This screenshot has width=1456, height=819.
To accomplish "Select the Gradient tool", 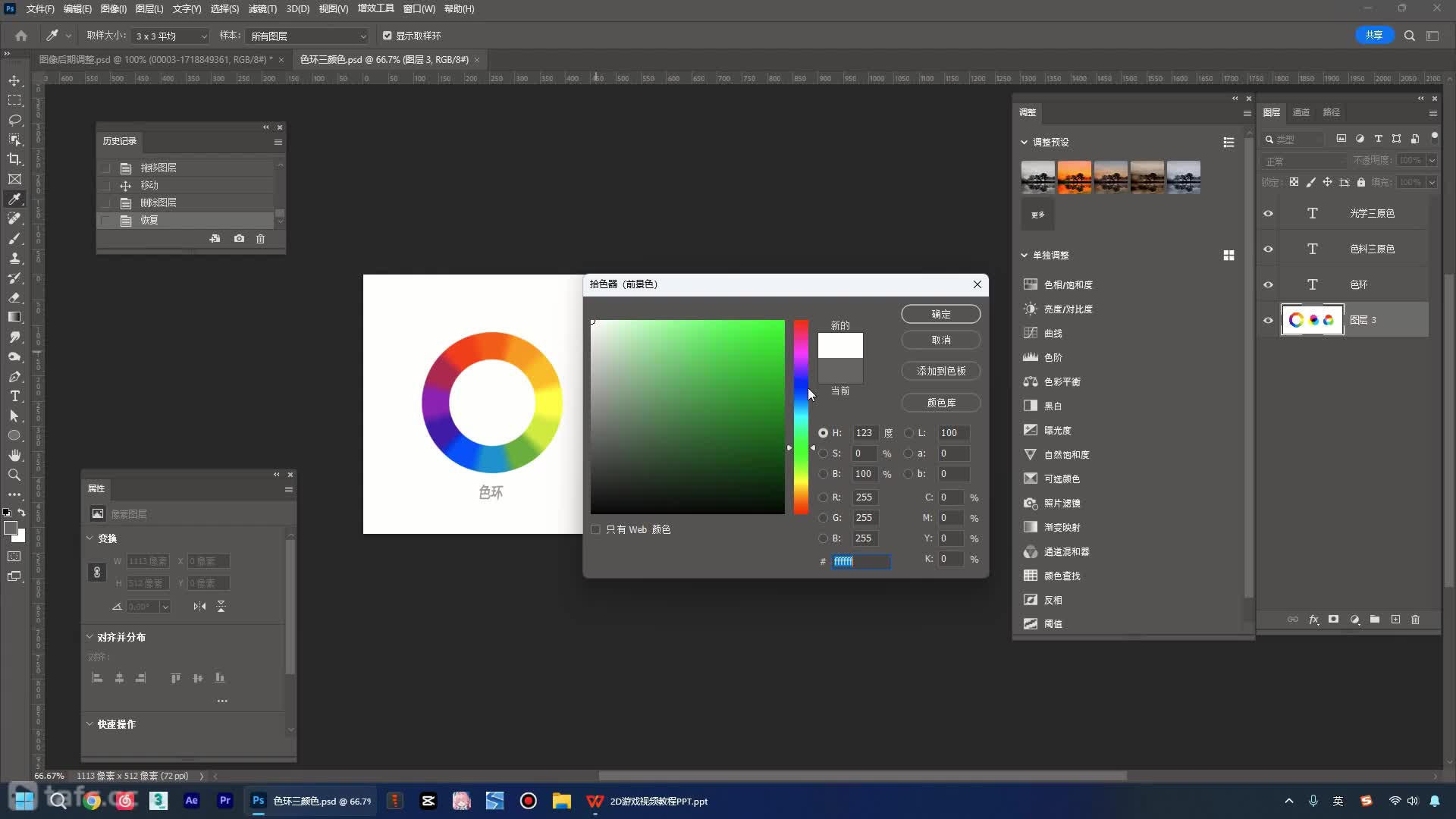I will (14, 317).
